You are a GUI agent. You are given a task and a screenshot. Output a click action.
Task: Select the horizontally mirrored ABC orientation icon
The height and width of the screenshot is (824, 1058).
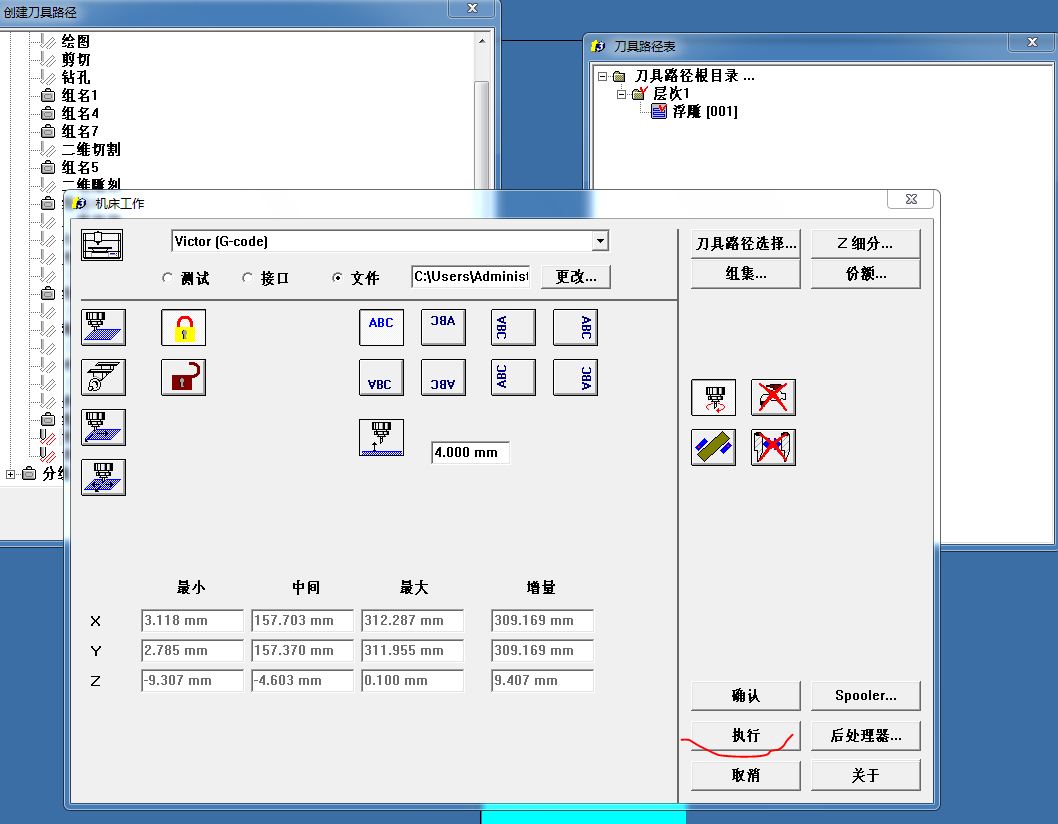pyautogui.click(x=443, y=327)
